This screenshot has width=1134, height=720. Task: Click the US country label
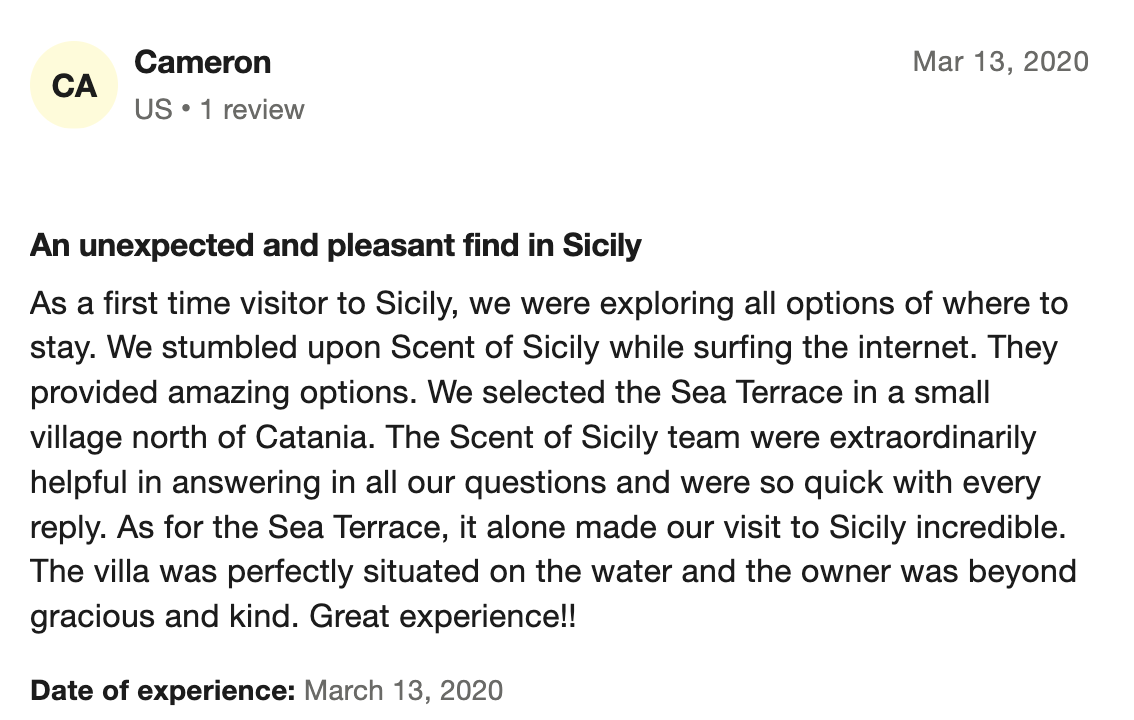tap(153, 109)
